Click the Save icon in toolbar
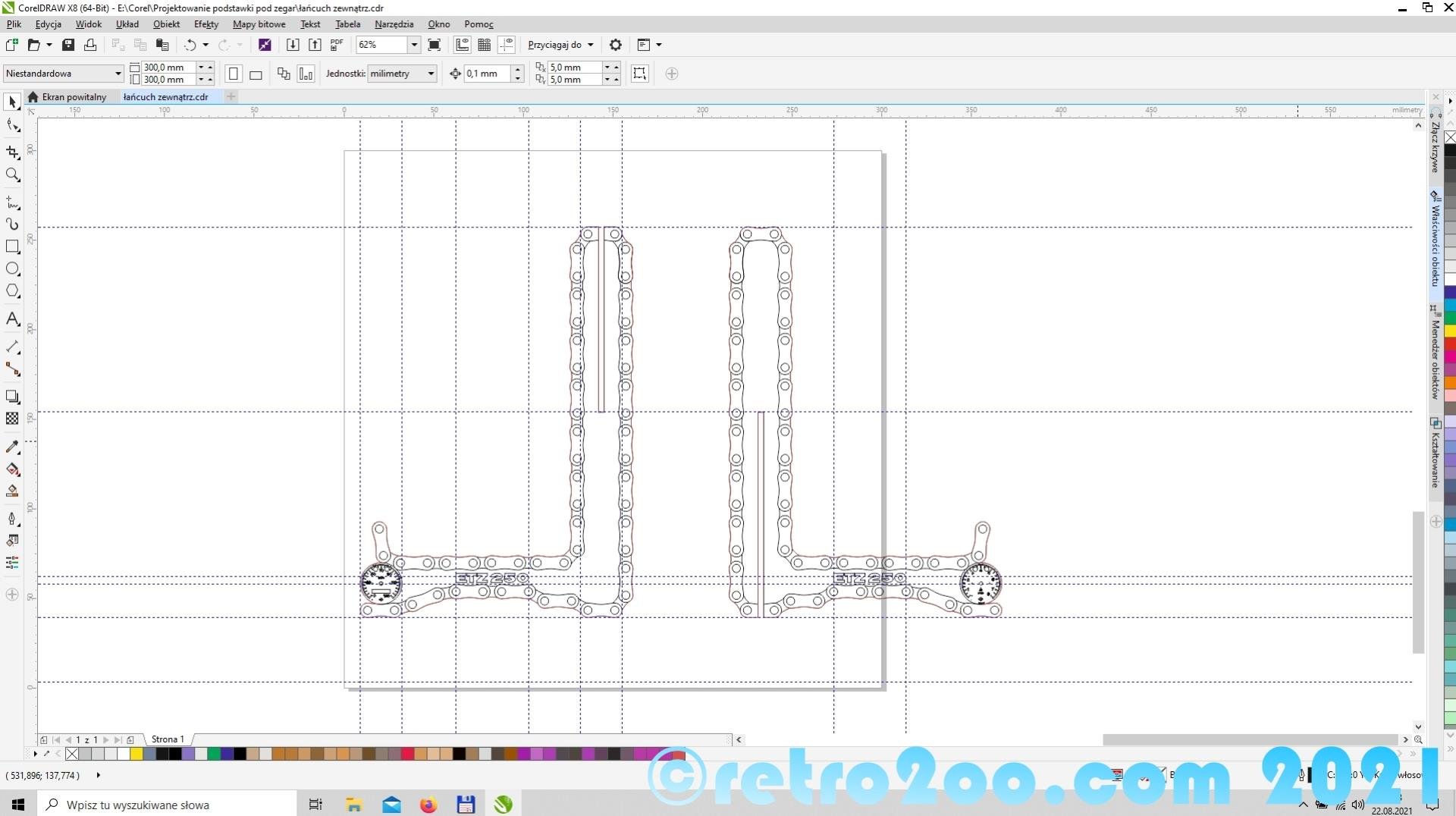Screen dimensions: 1456x816 [x=68, y=45]
